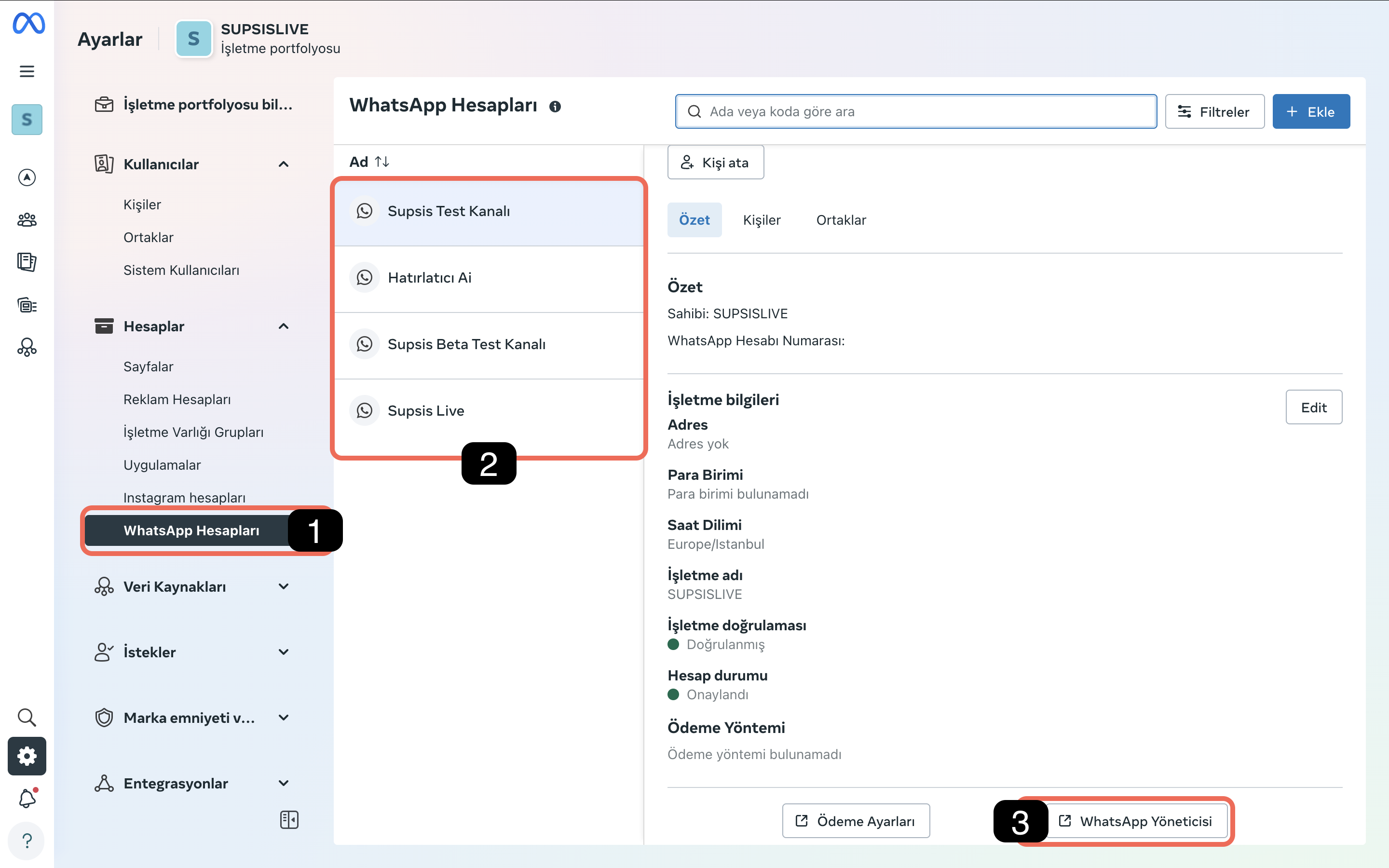The image size is (1389, 868).
Task: Click WhatsApp icon for Supsis Live
Action: (x=365, y=411)
